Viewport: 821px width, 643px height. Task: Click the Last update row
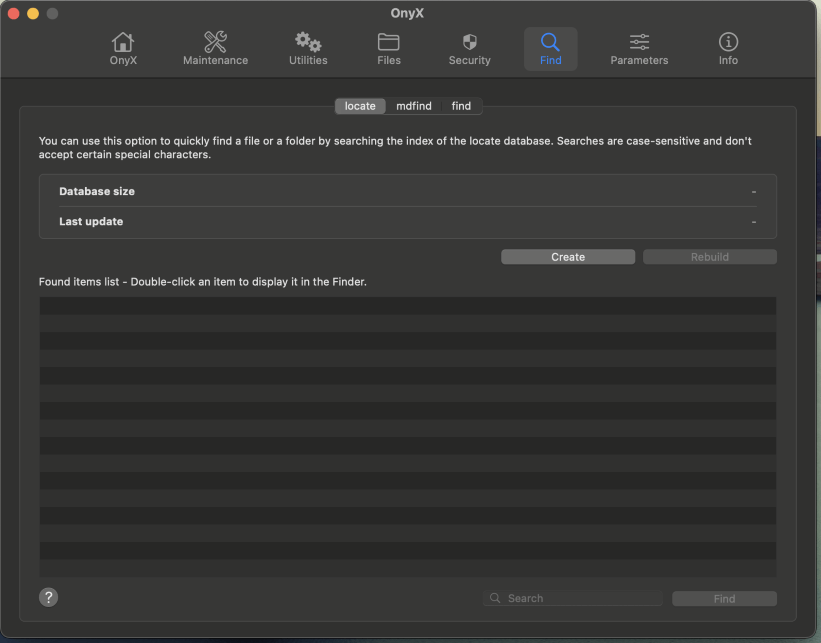pos(407,221)
